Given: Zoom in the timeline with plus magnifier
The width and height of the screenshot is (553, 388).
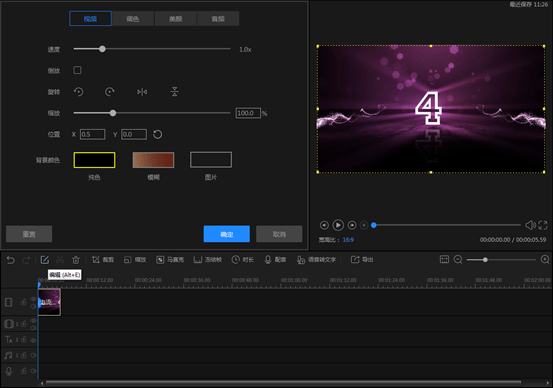Looking at the screenshot, I should tap(545, 260).
